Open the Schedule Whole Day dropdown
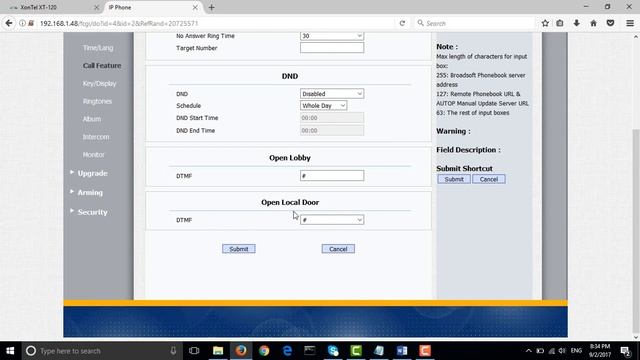The height and width of the screenshot is (360, 640). [x=323, y=105]
